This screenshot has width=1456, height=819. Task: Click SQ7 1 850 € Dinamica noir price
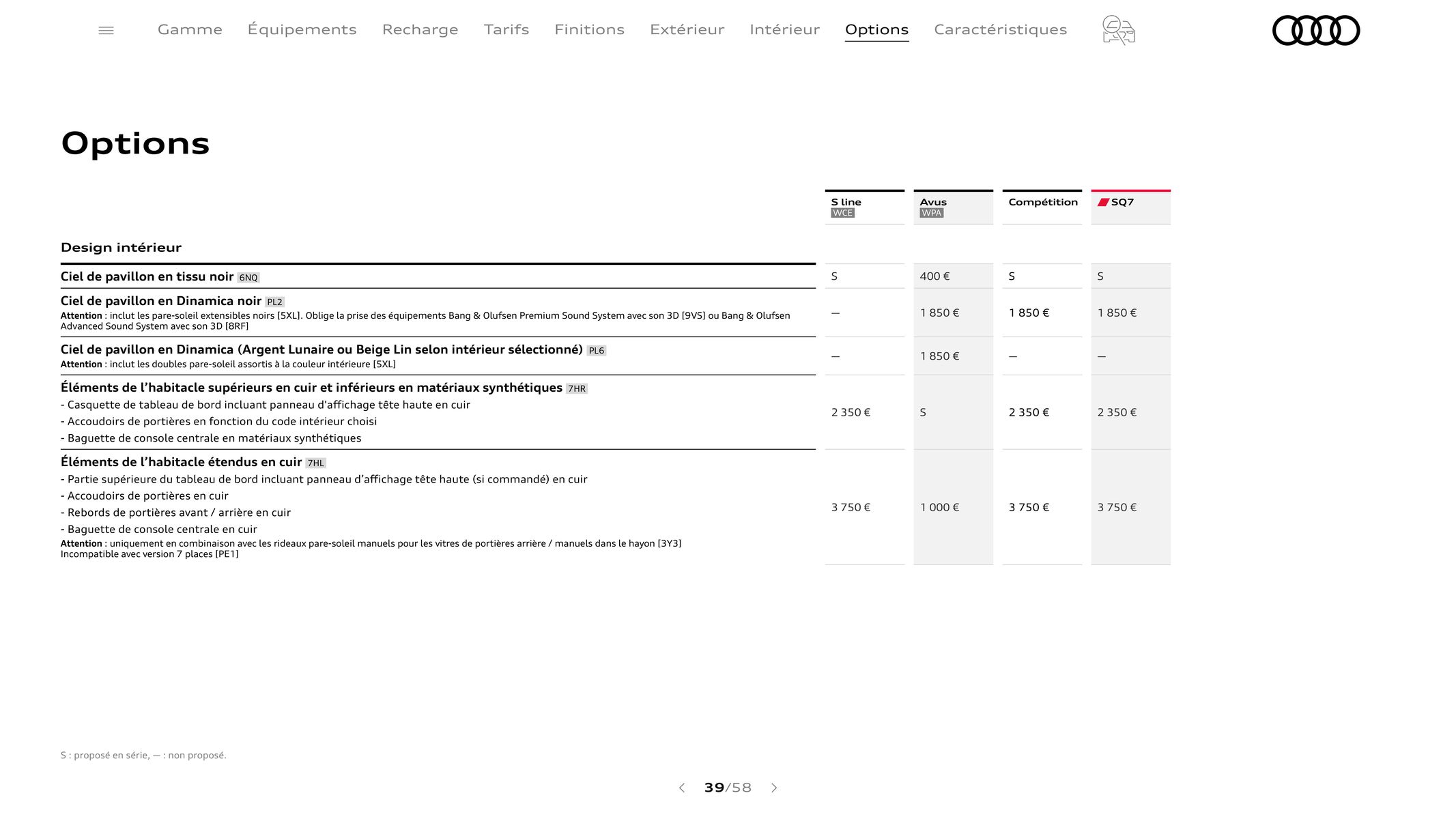[x=1117, y=313]
